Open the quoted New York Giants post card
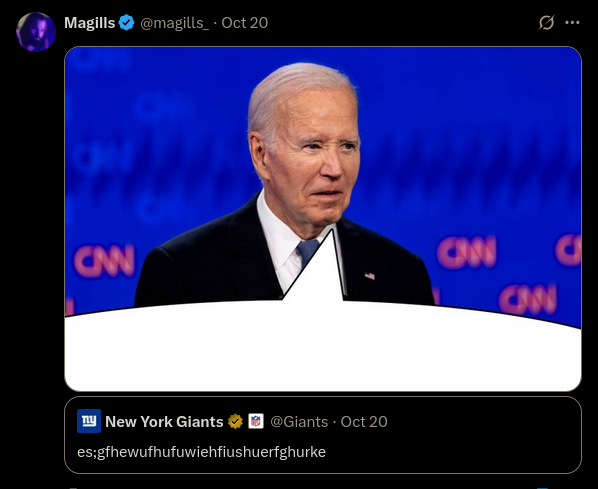 323,435
